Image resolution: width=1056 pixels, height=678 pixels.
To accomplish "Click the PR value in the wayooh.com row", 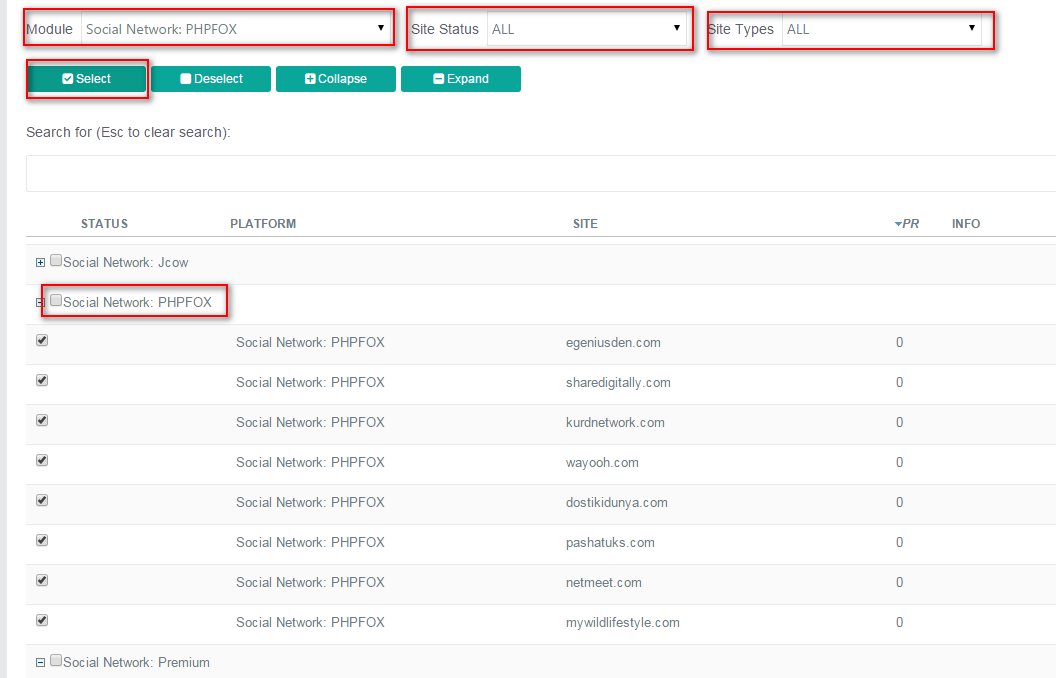I will point(899,463).
